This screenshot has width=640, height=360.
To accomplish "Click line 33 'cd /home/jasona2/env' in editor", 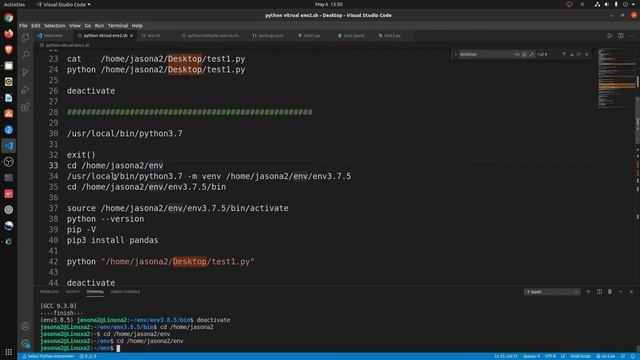I will [115, 166].
